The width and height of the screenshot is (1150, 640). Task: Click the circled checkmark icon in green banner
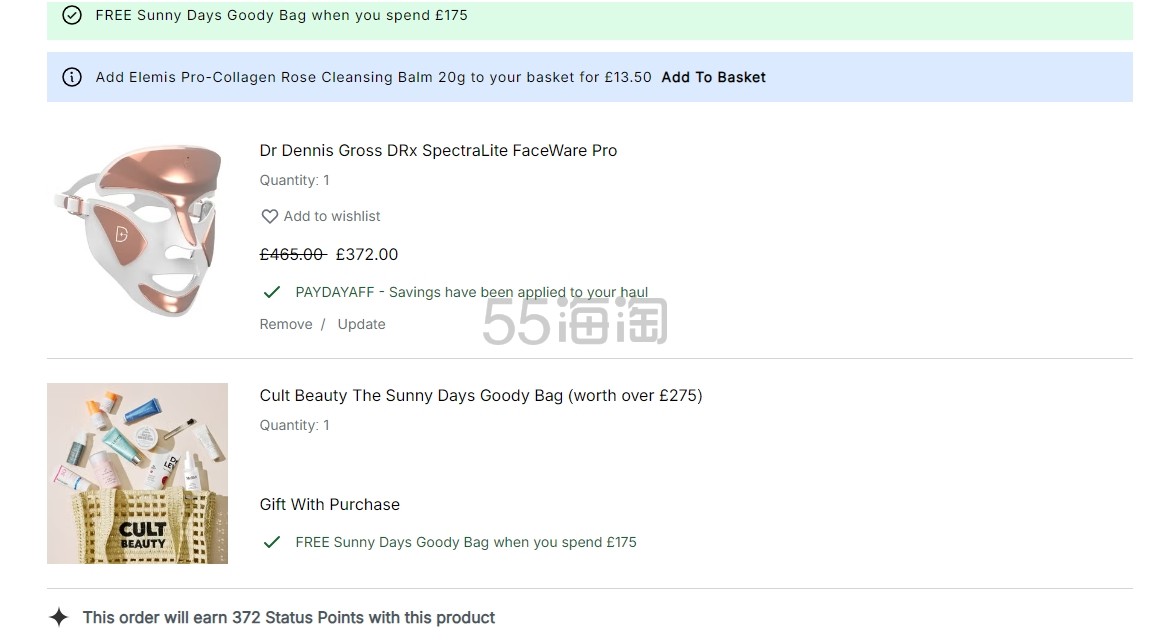coord(72,15)
